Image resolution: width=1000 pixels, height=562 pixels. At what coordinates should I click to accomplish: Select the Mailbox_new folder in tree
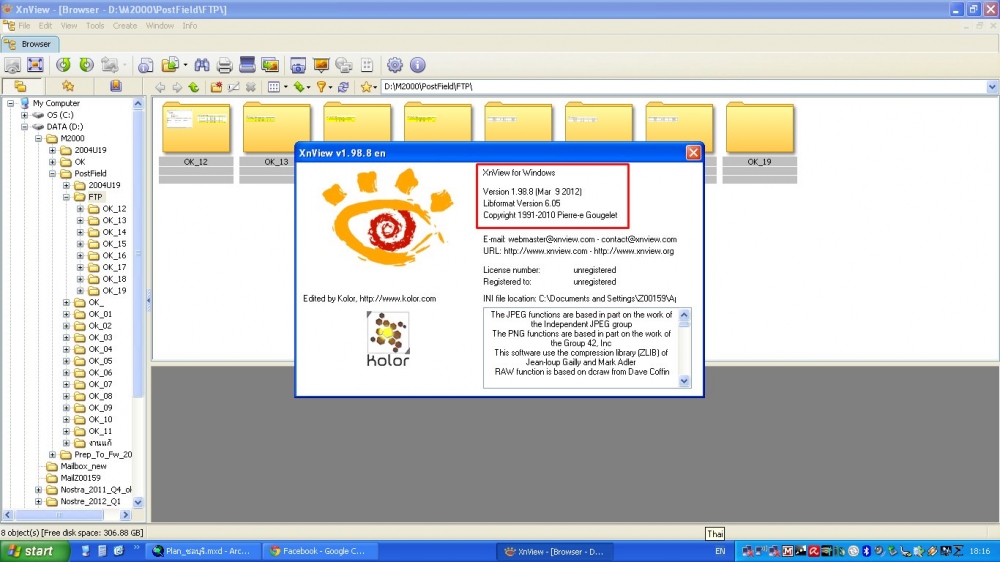click(x=83, y=466)
